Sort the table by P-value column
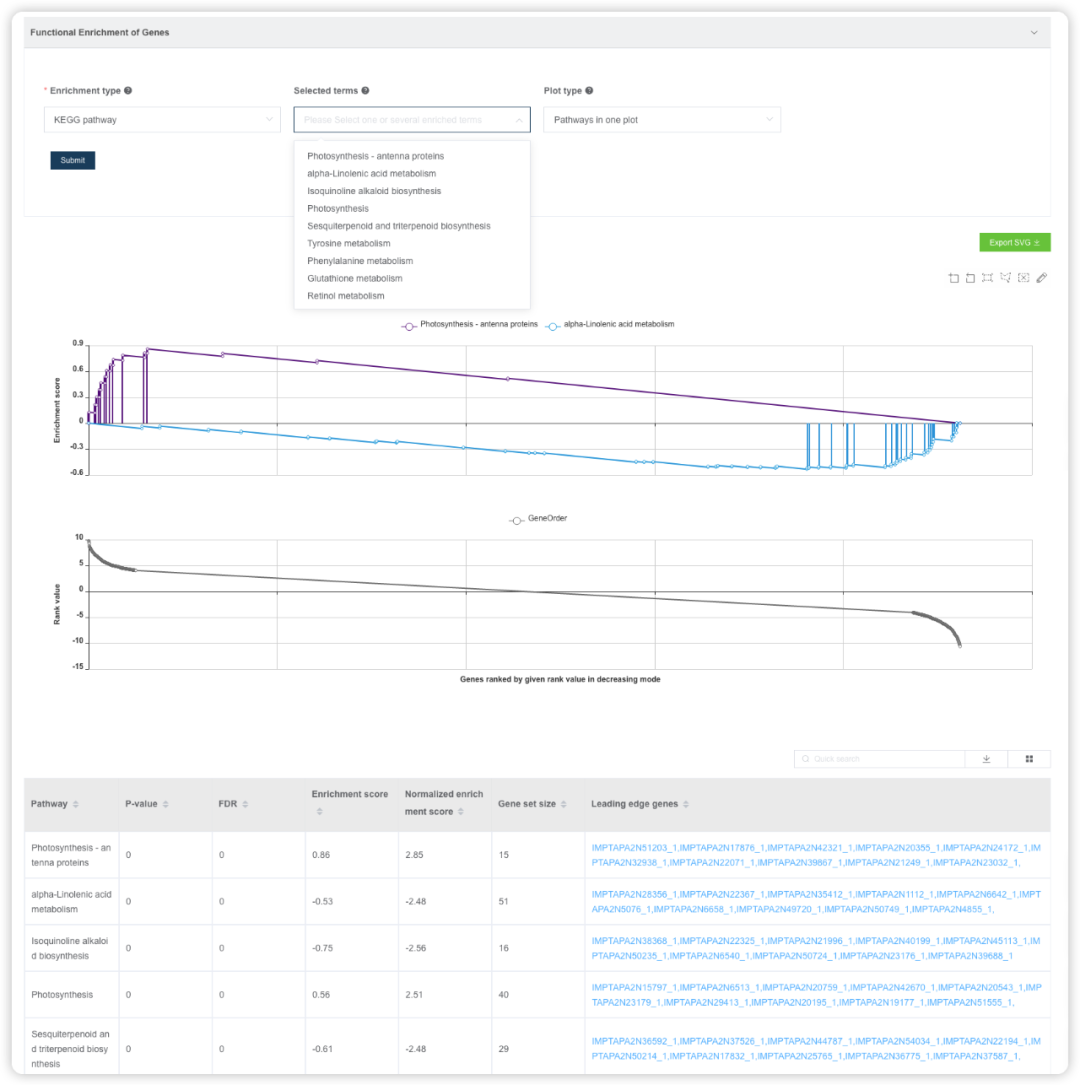This screenshot has height=1085, width=1080. [165, 805]
